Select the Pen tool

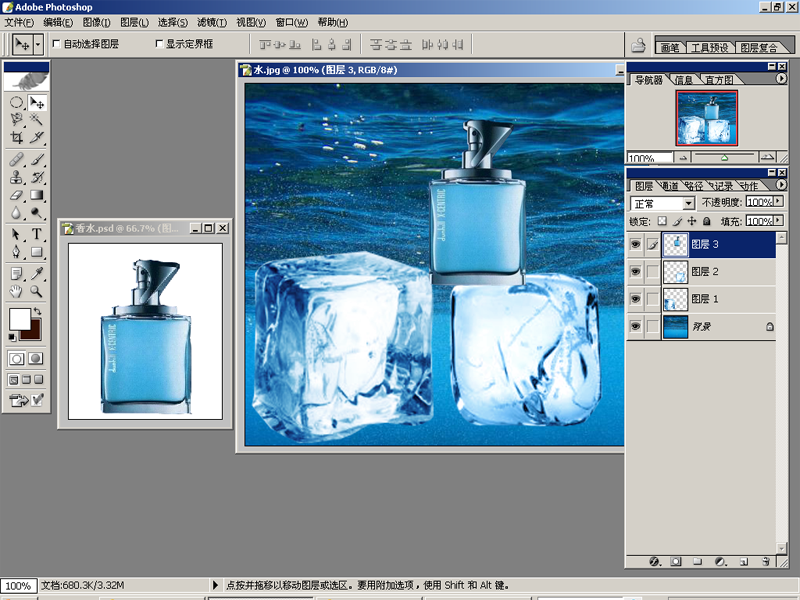[16, 252]
